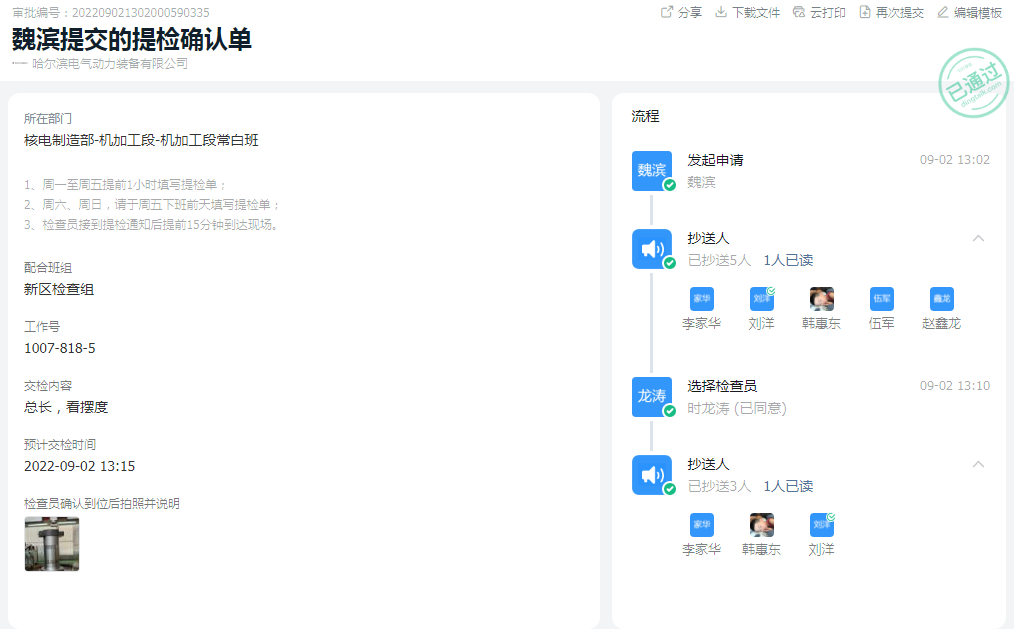
Task: Click the megaphone icon of second 抄送人 step
Action: pyautogui.click(x=652, y=474)
